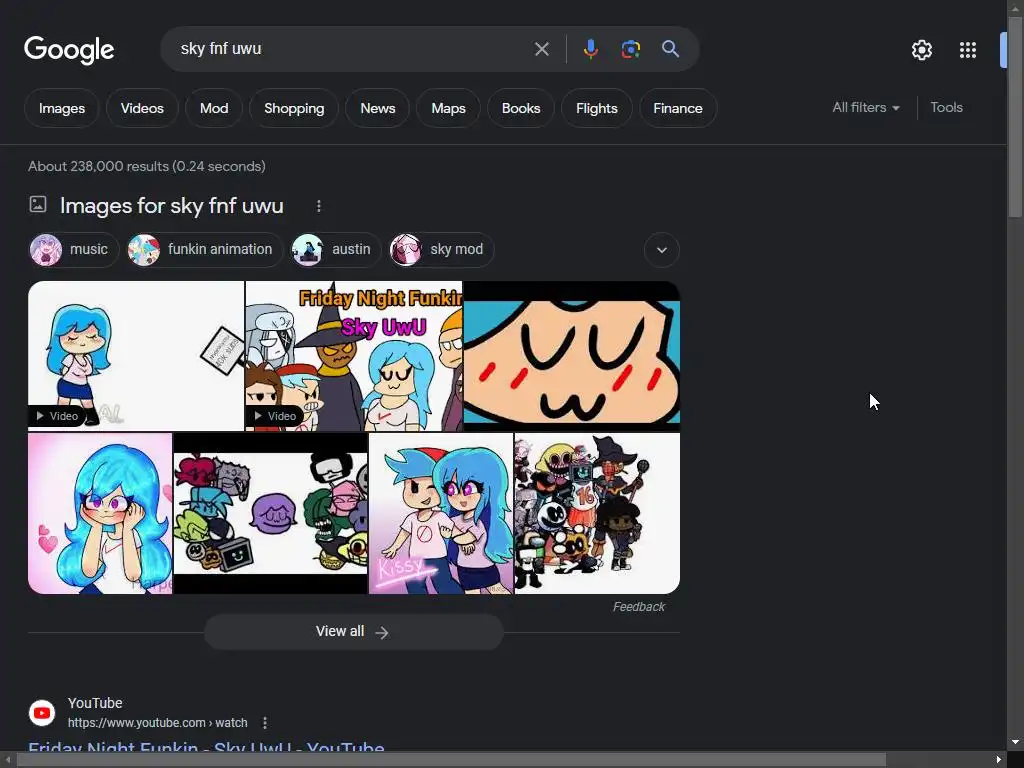Image resolution: width=1024 pixels, height=768 pixels.
Task: Open the Finance tab
Action: [x=678, y=108]
